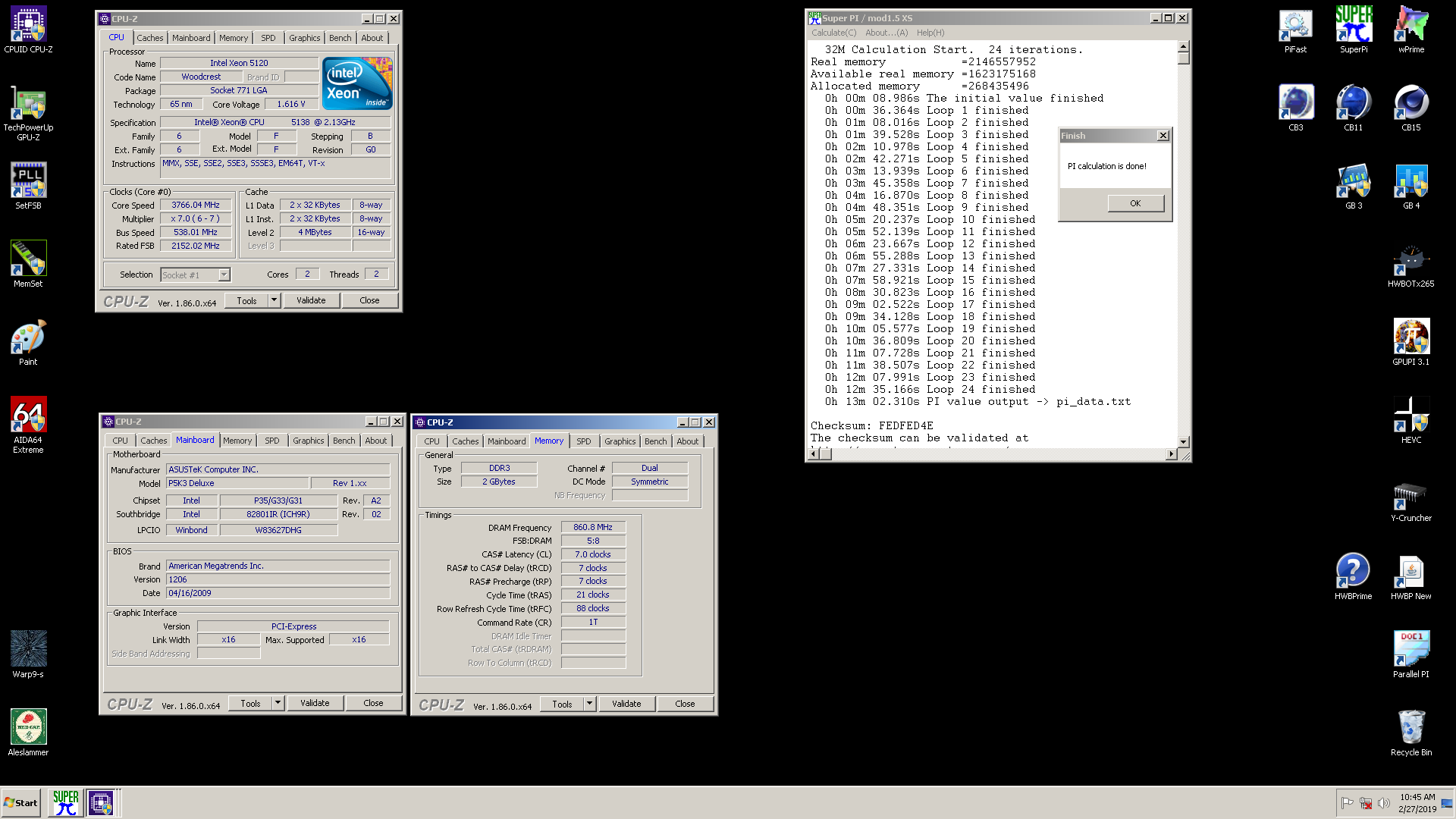Click Close button in Memory CPU-Z window
Screen dimensions: 1456x819
pyautogui.click(x=685, y=704)
